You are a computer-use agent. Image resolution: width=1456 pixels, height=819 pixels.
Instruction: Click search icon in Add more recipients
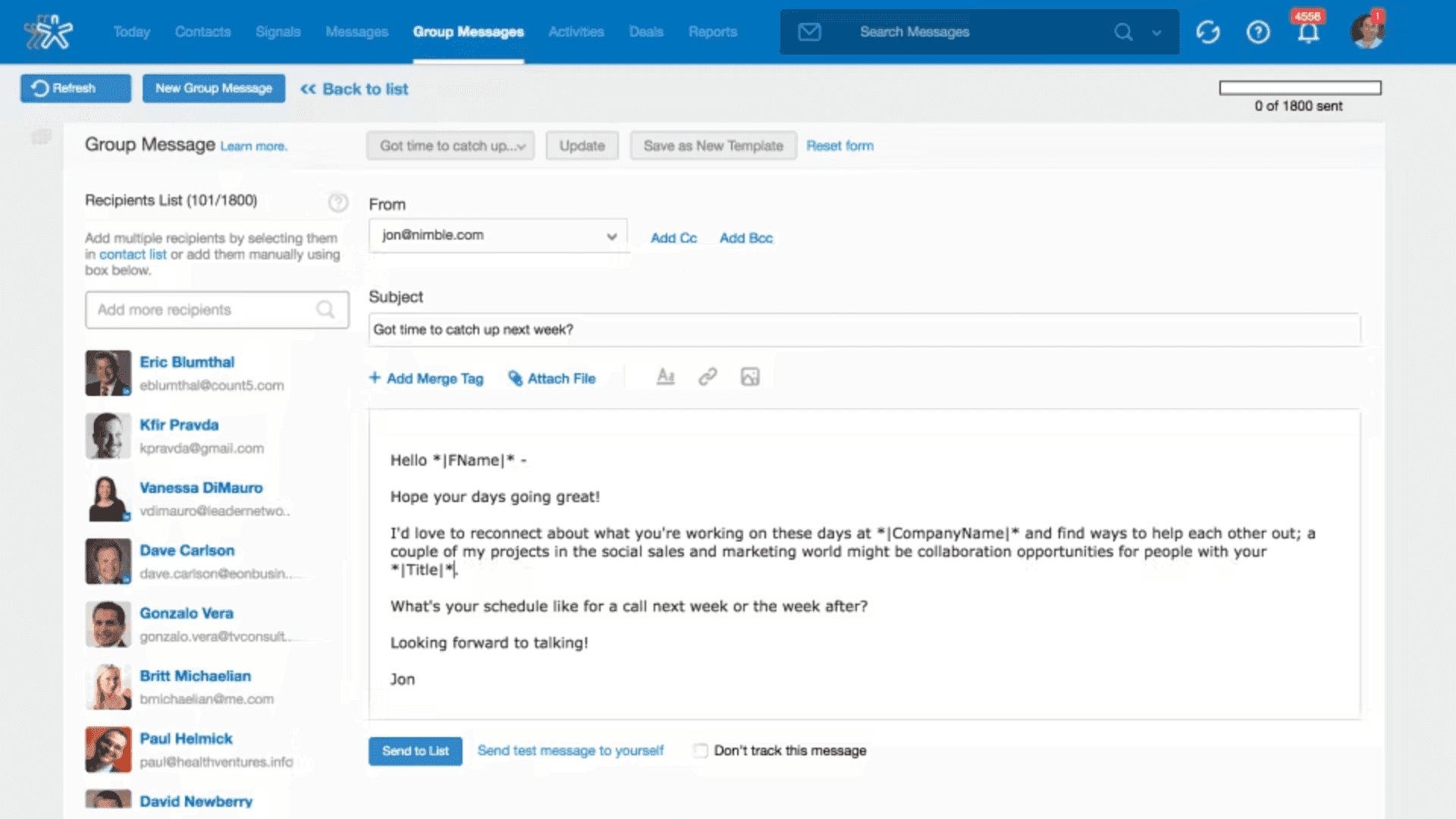[x=325, y=309]
